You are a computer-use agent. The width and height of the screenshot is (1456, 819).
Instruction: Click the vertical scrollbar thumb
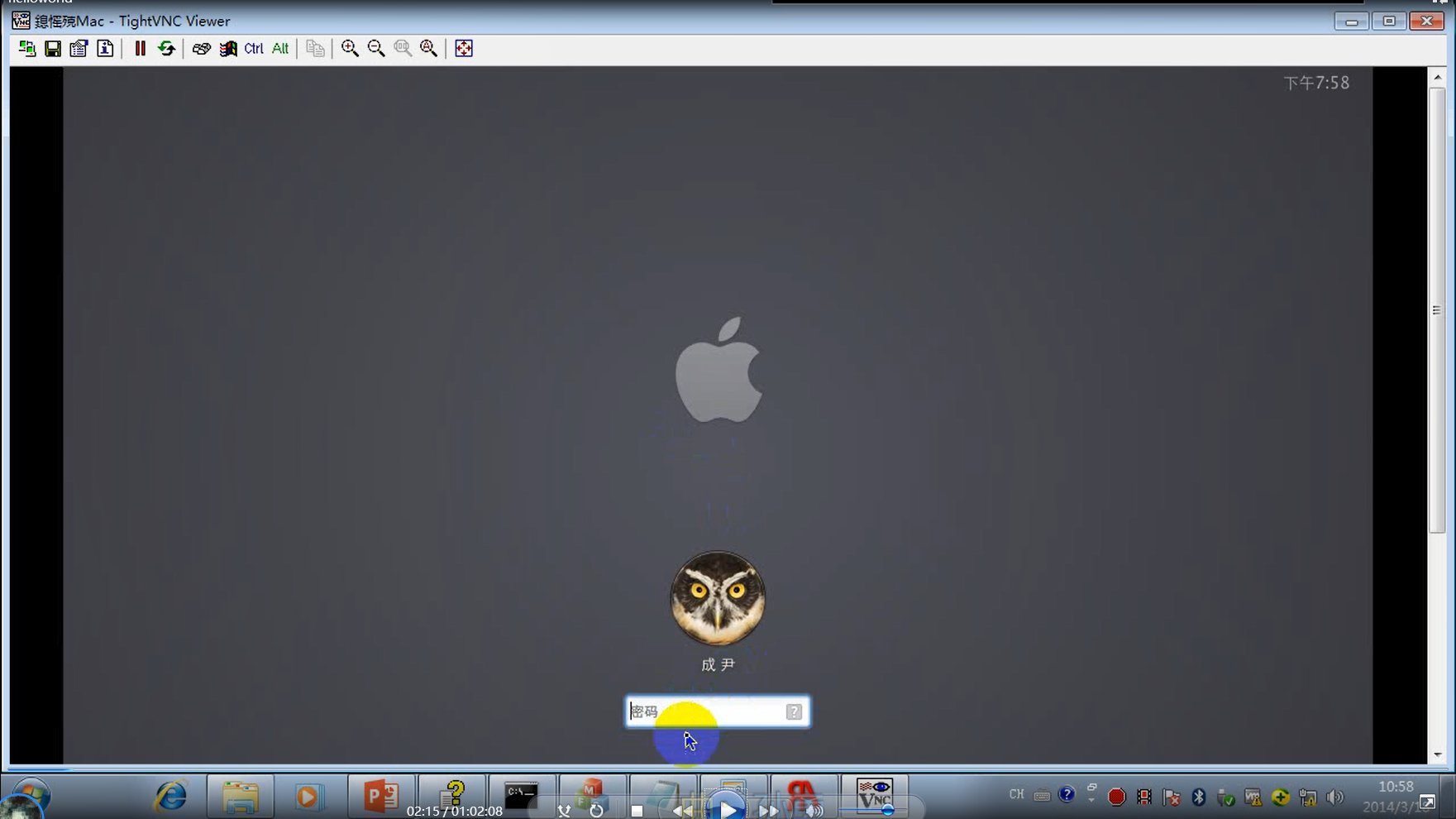point(1437,310)
